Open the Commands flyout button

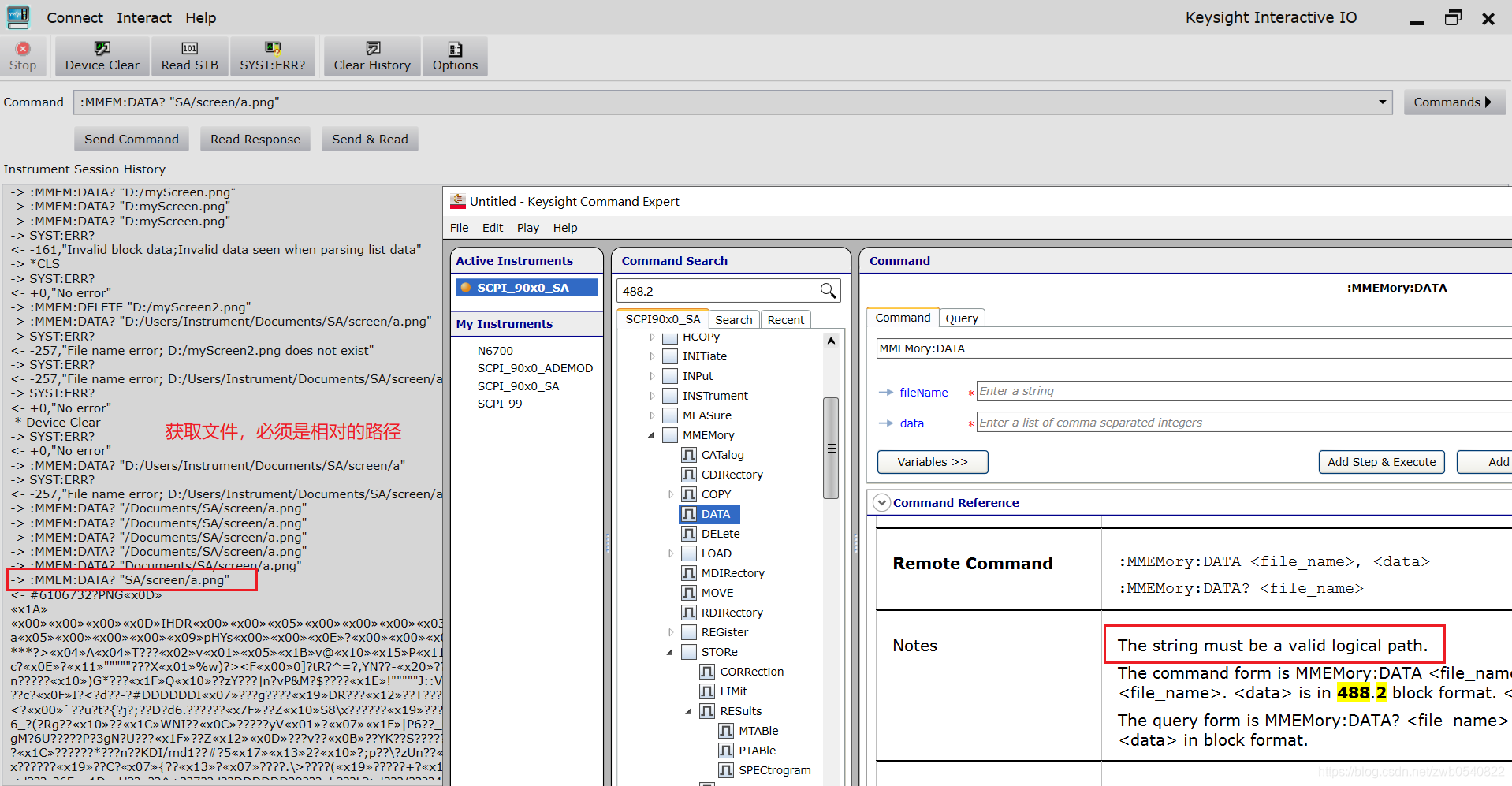tap(1454, 102)
